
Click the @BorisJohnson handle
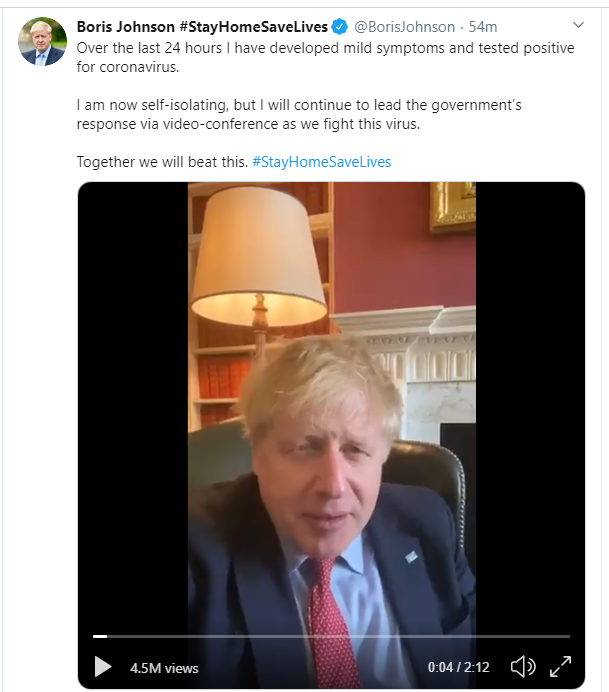coord(404,26)
